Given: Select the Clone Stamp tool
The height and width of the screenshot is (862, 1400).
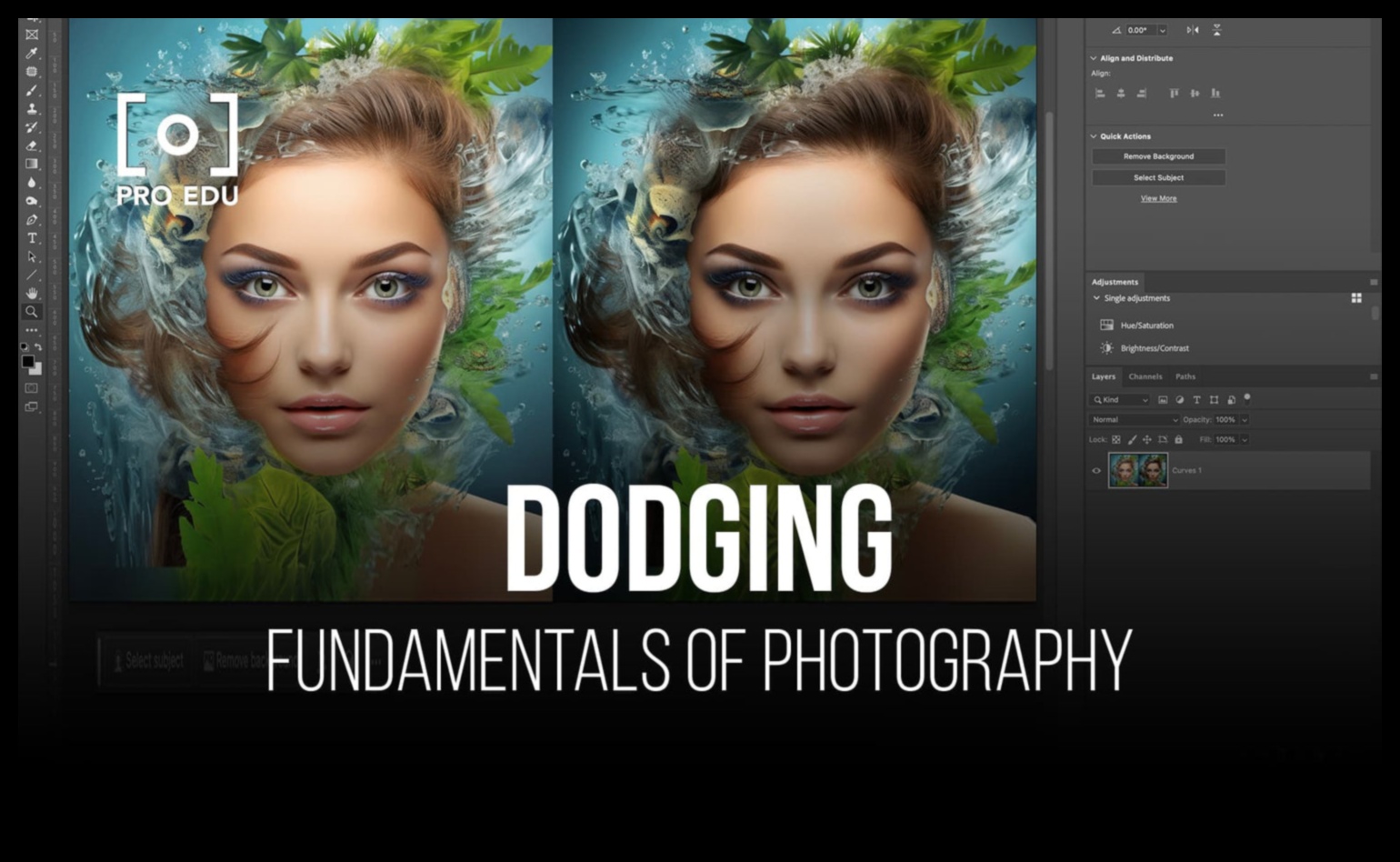Looking at the screenshot, I should 32,109.
